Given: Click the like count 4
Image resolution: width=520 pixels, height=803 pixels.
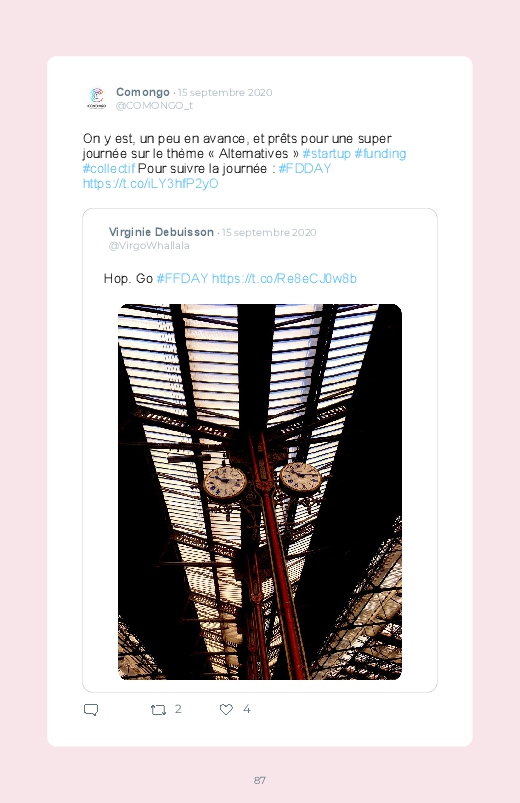Looking at the screenshot, I should [246, 709].
